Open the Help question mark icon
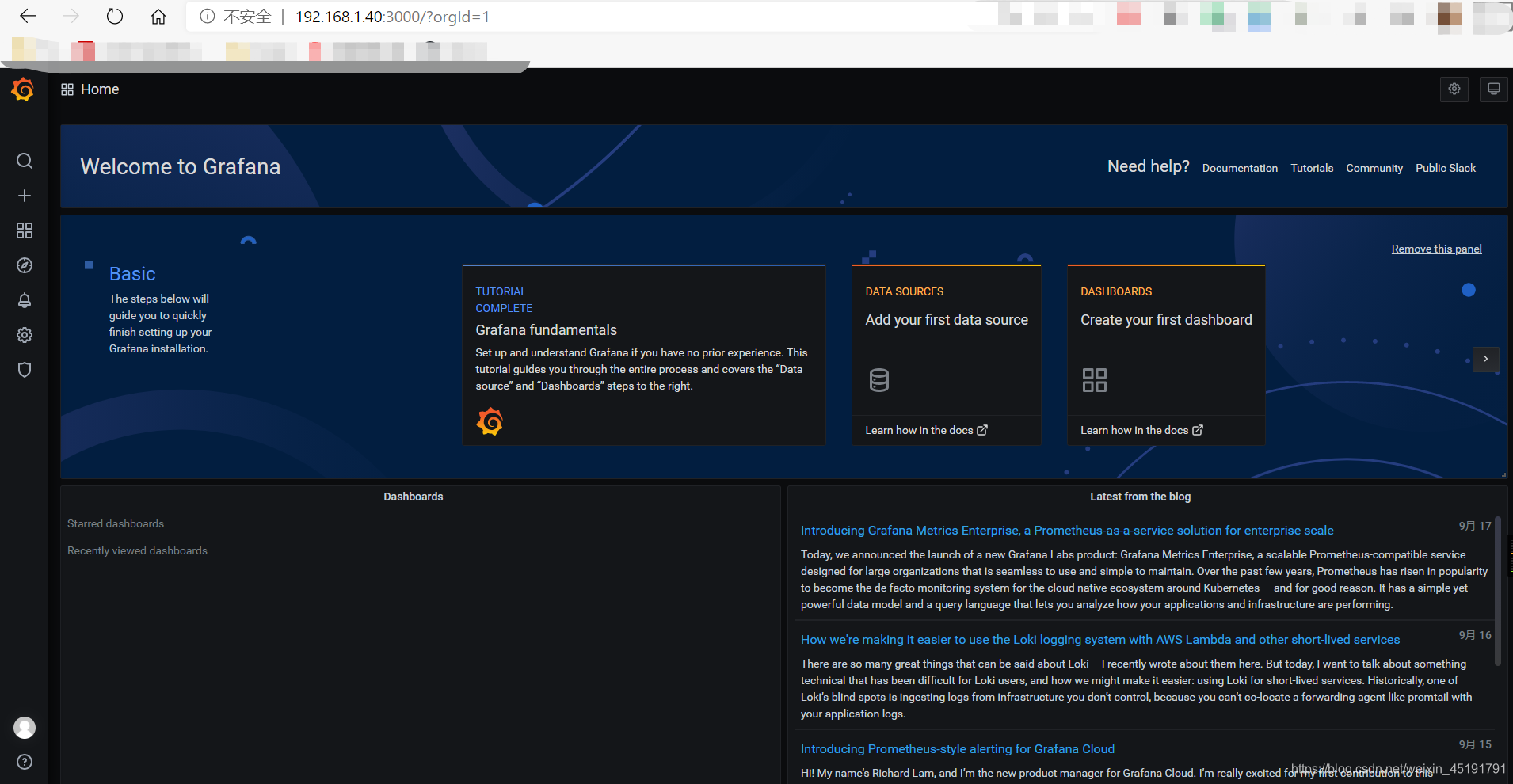Image resolution: width=1513 pixels, height=784 pixels. 25,762
